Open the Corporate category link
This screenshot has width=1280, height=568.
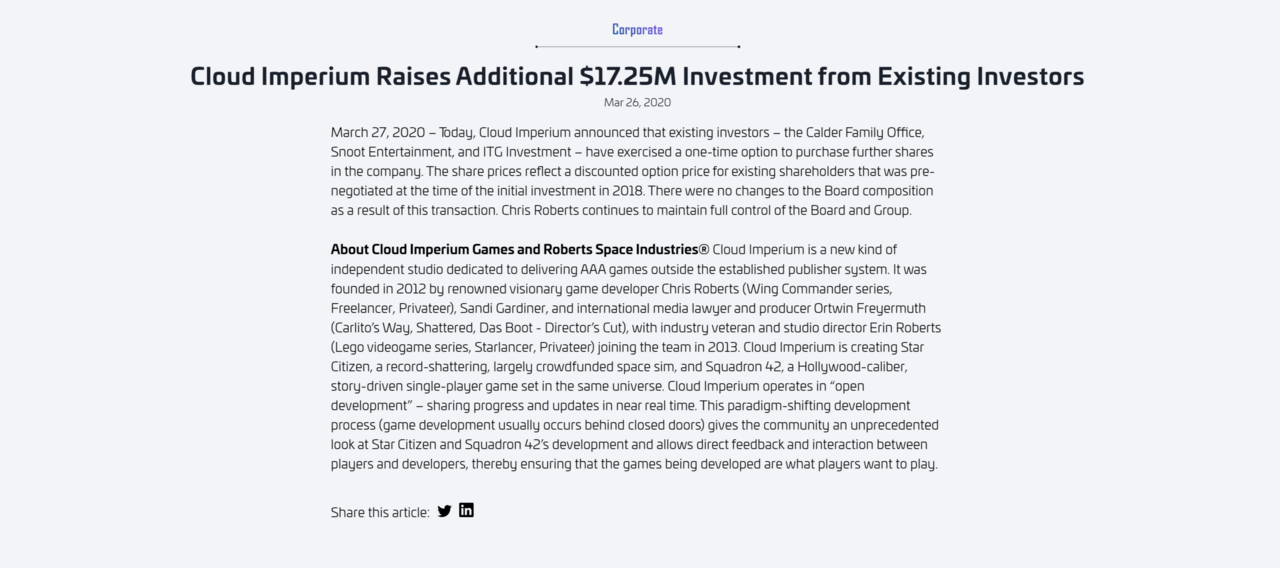637,29
